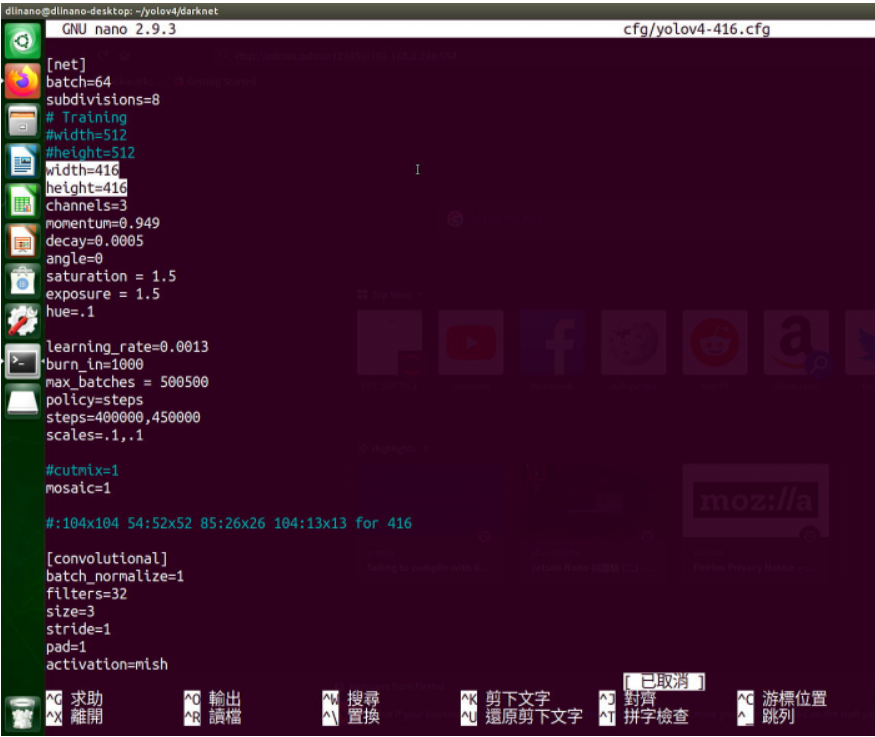Launch LibreOffice Impress from the dock
This screenshot has height=737, width=875.
click(x=22, y=241)
